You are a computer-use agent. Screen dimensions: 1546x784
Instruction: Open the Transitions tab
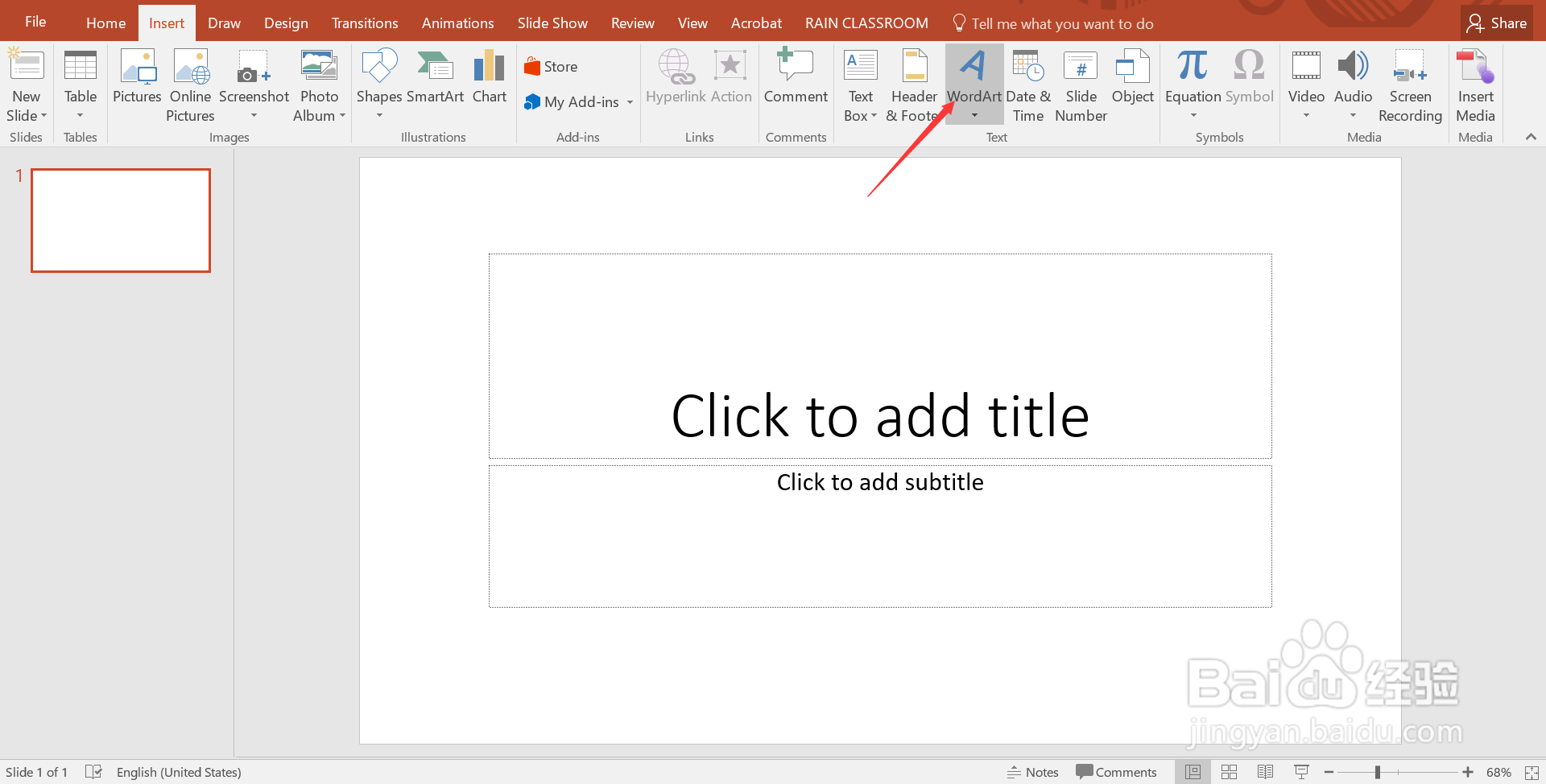point(365,23)
